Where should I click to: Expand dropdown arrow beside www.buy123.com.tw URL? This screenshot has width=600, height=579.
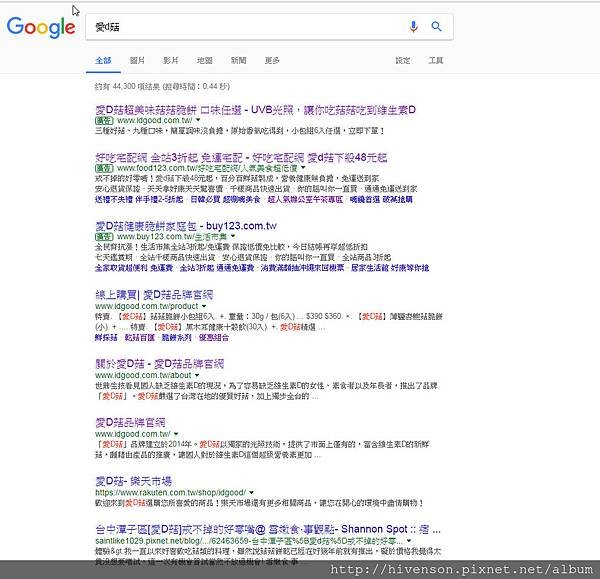click(x=233, y=236)
